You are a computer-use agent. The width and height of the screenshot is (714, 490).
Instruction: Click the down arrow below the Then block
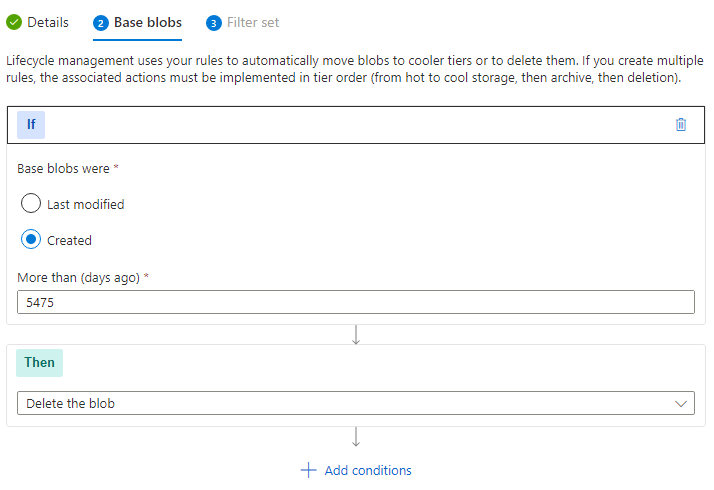tap(356, 437)
